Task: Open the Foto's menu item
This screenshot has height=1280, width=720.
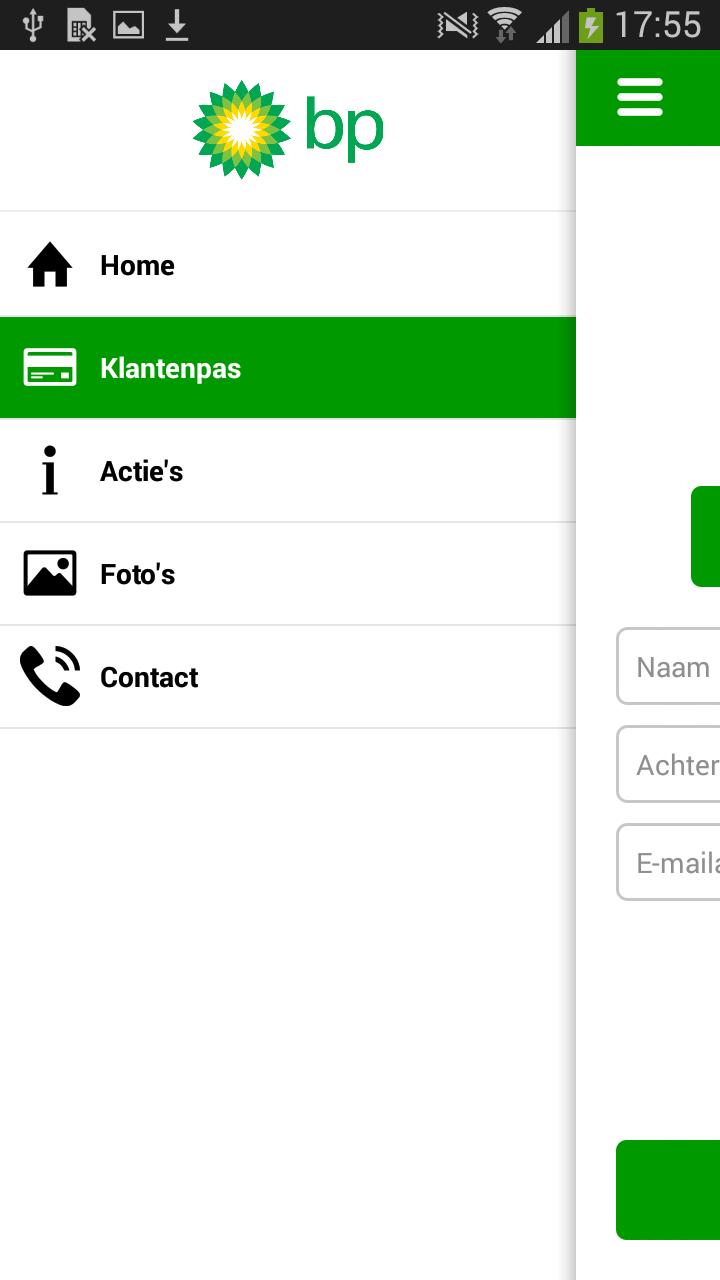Action: [288, 574]
